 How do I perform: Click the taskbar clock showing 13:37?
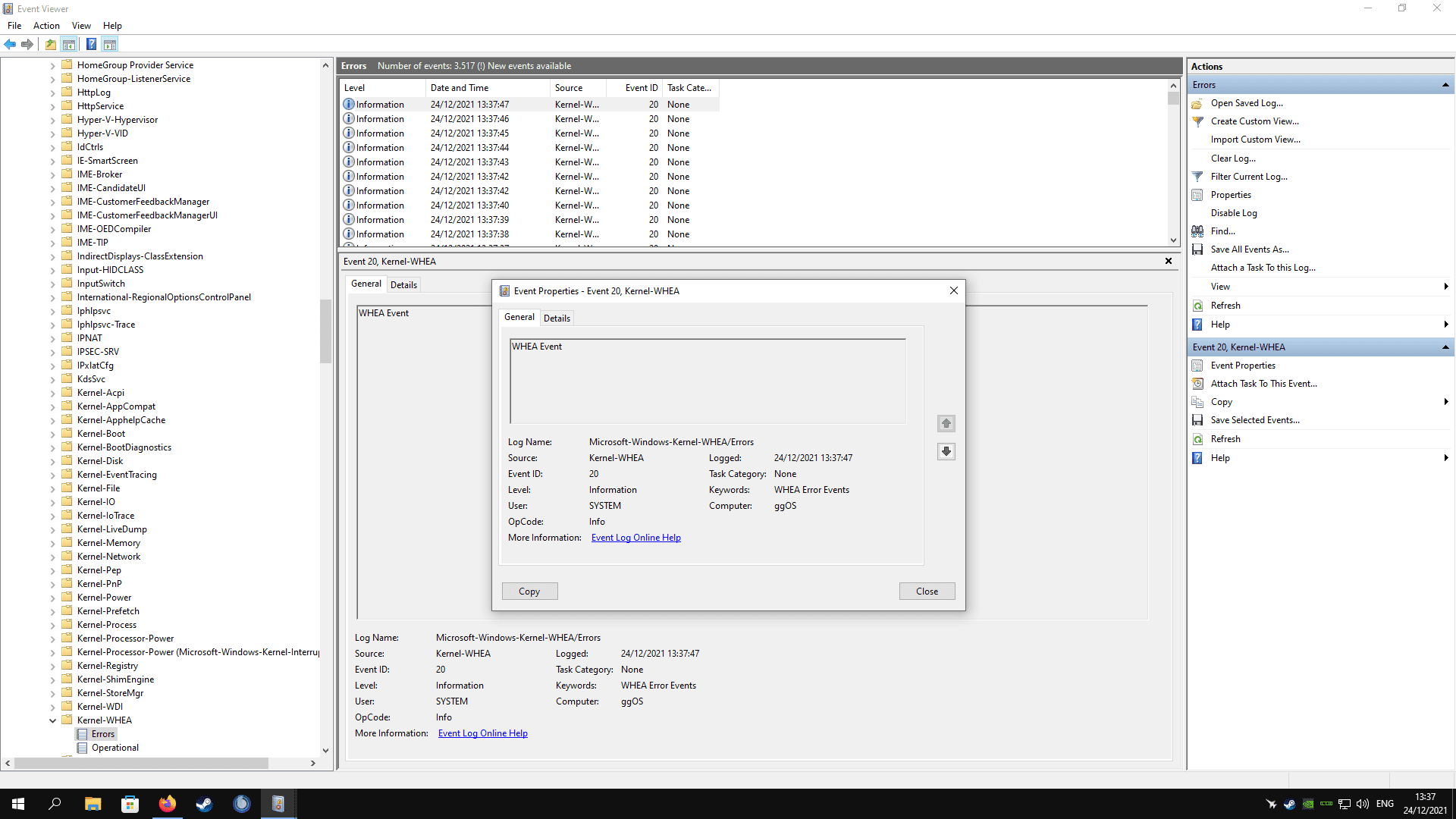pyautogui.click(x=1425, y=804)
